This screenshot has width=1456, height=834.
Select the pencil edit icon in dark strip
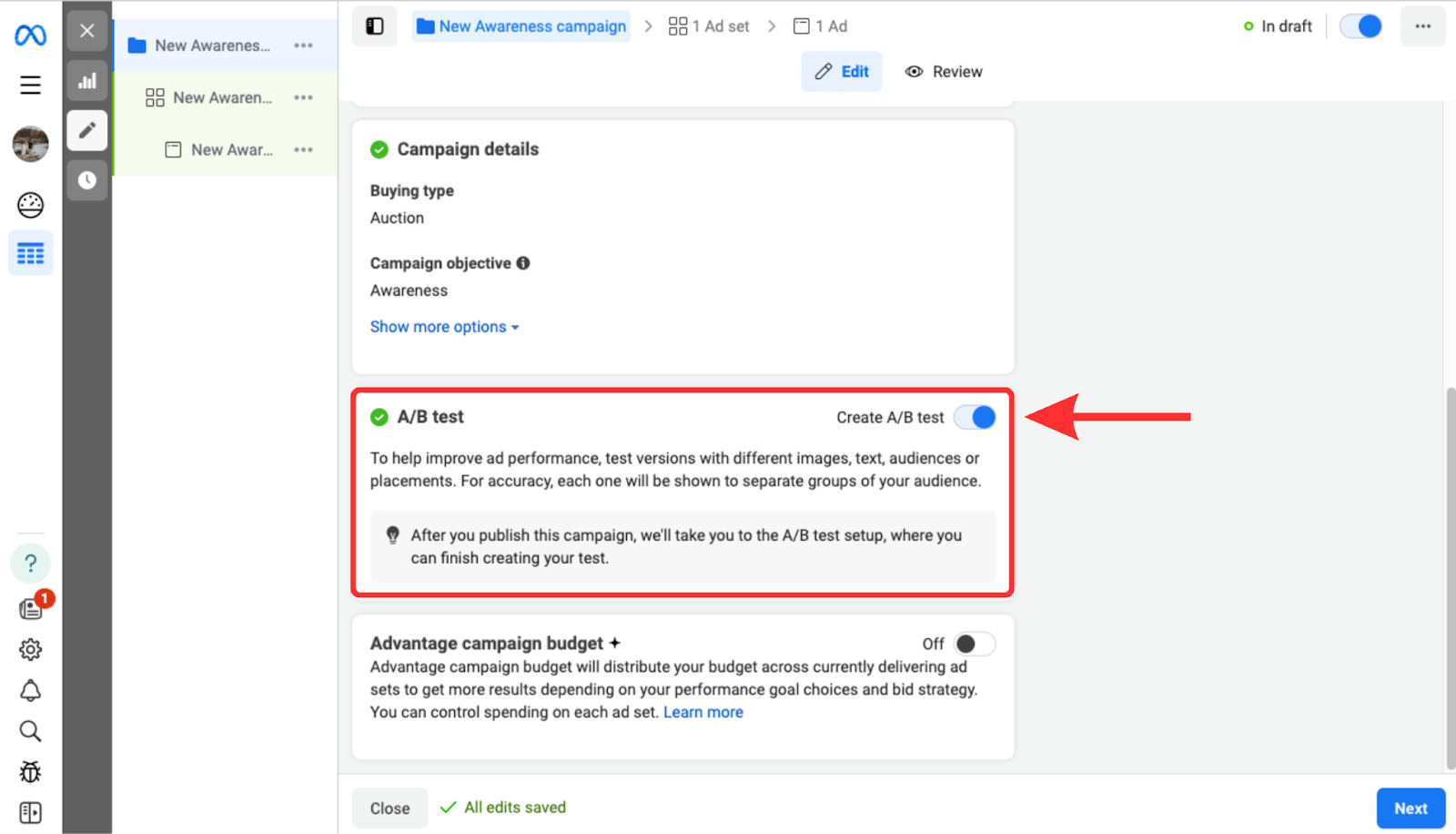[x=86, y=130]
